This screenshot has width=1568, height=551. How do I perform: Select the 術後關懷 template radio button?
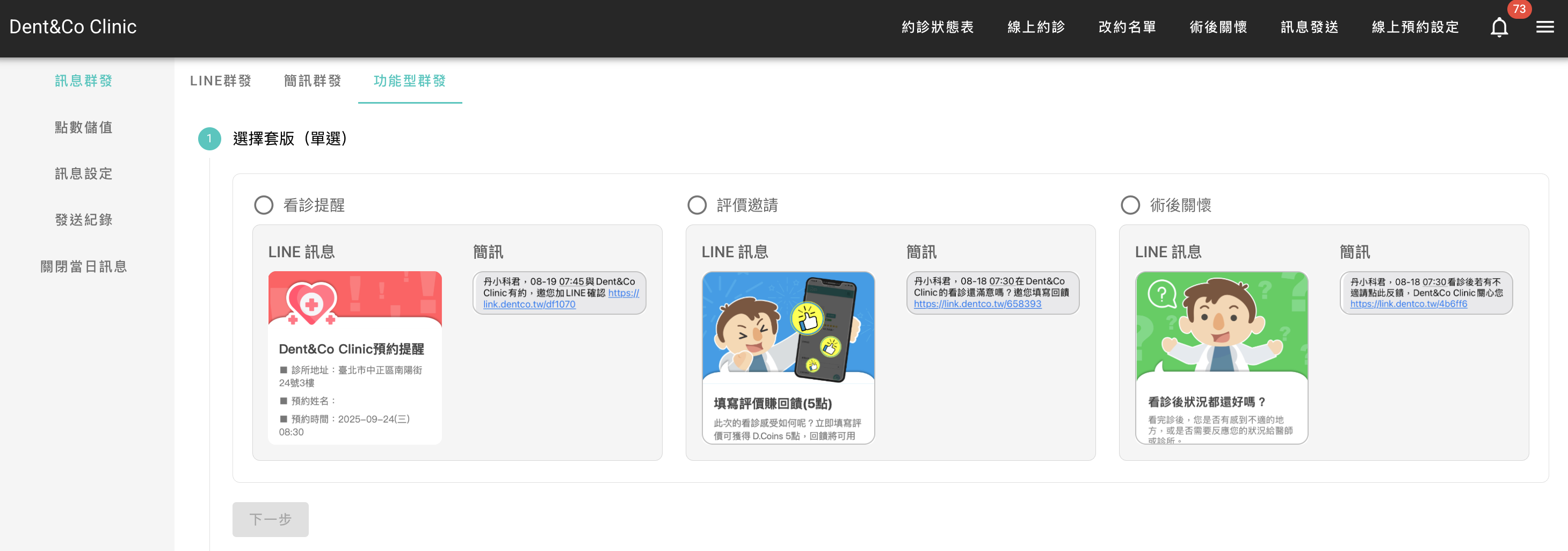pos(1130,205)
